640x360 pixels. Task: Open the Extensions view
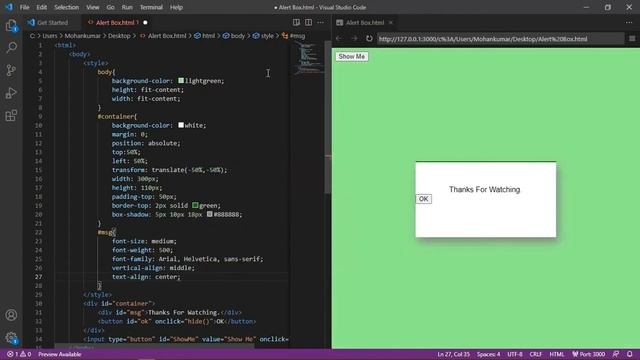click(x=11, y=116)
